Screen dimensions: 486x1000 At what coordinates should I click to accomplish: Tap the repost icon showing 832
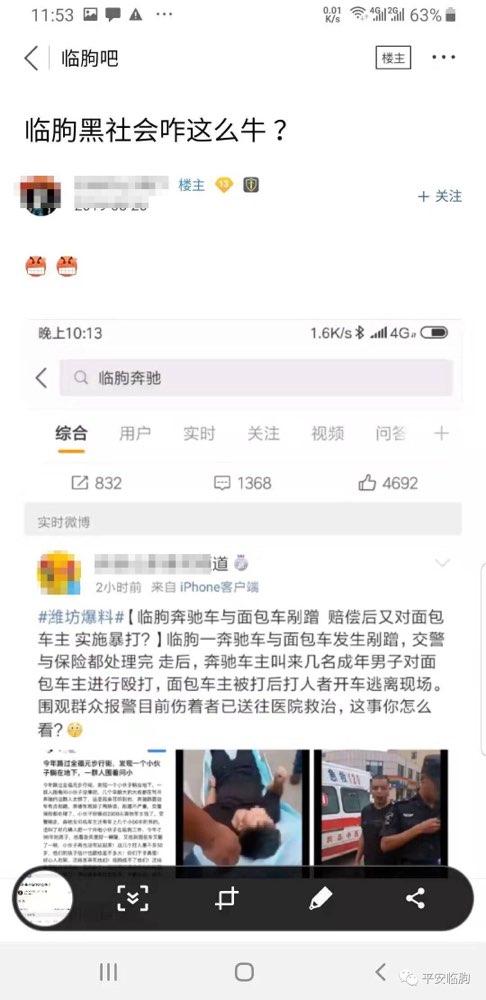79,483
